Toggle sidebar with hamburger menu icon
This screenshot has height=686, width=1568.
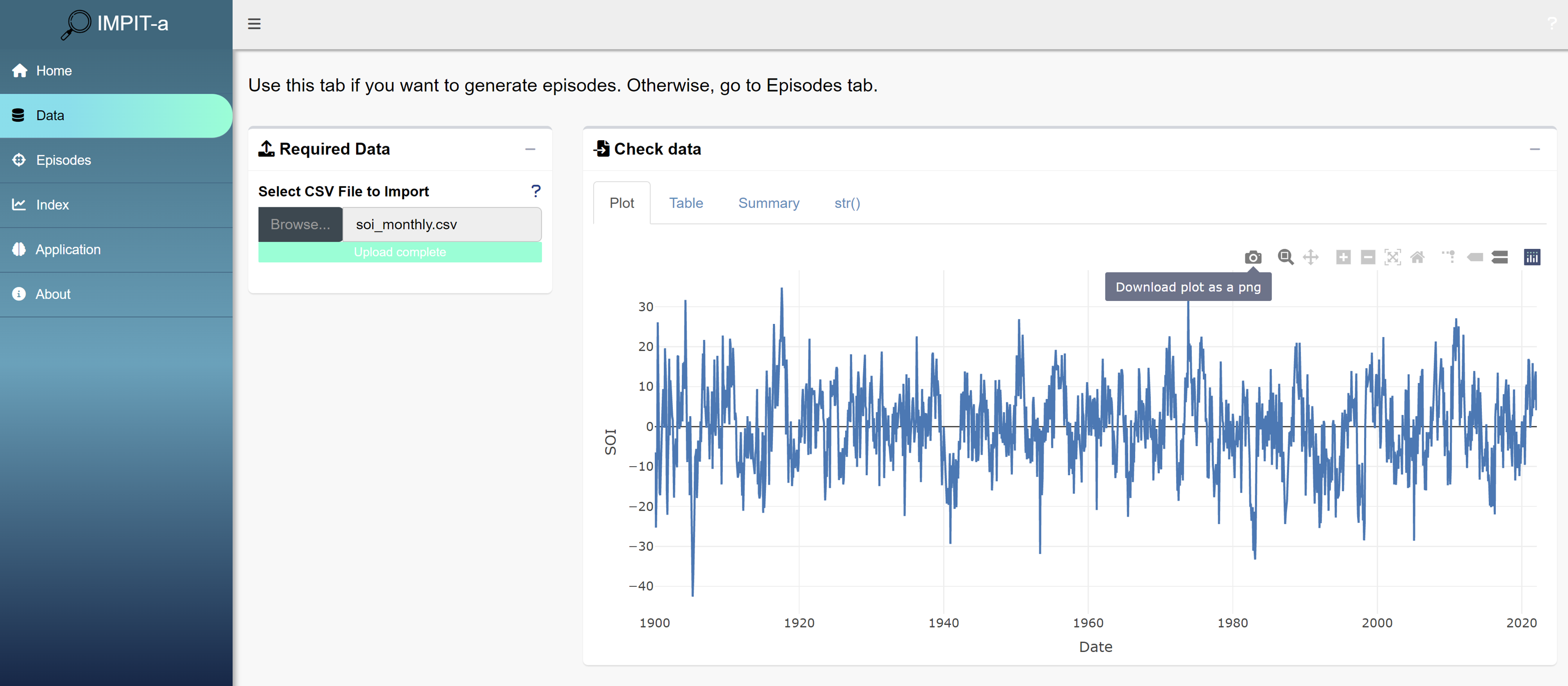(x=254, y=24)
